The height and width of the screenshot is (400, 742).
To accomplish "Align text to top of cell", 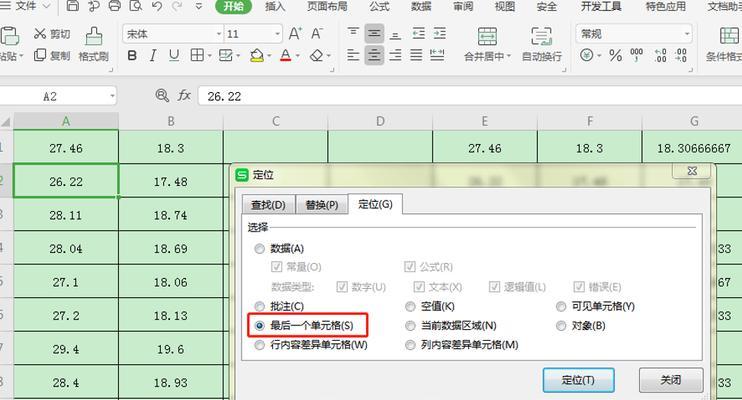I will click(353, 33).
